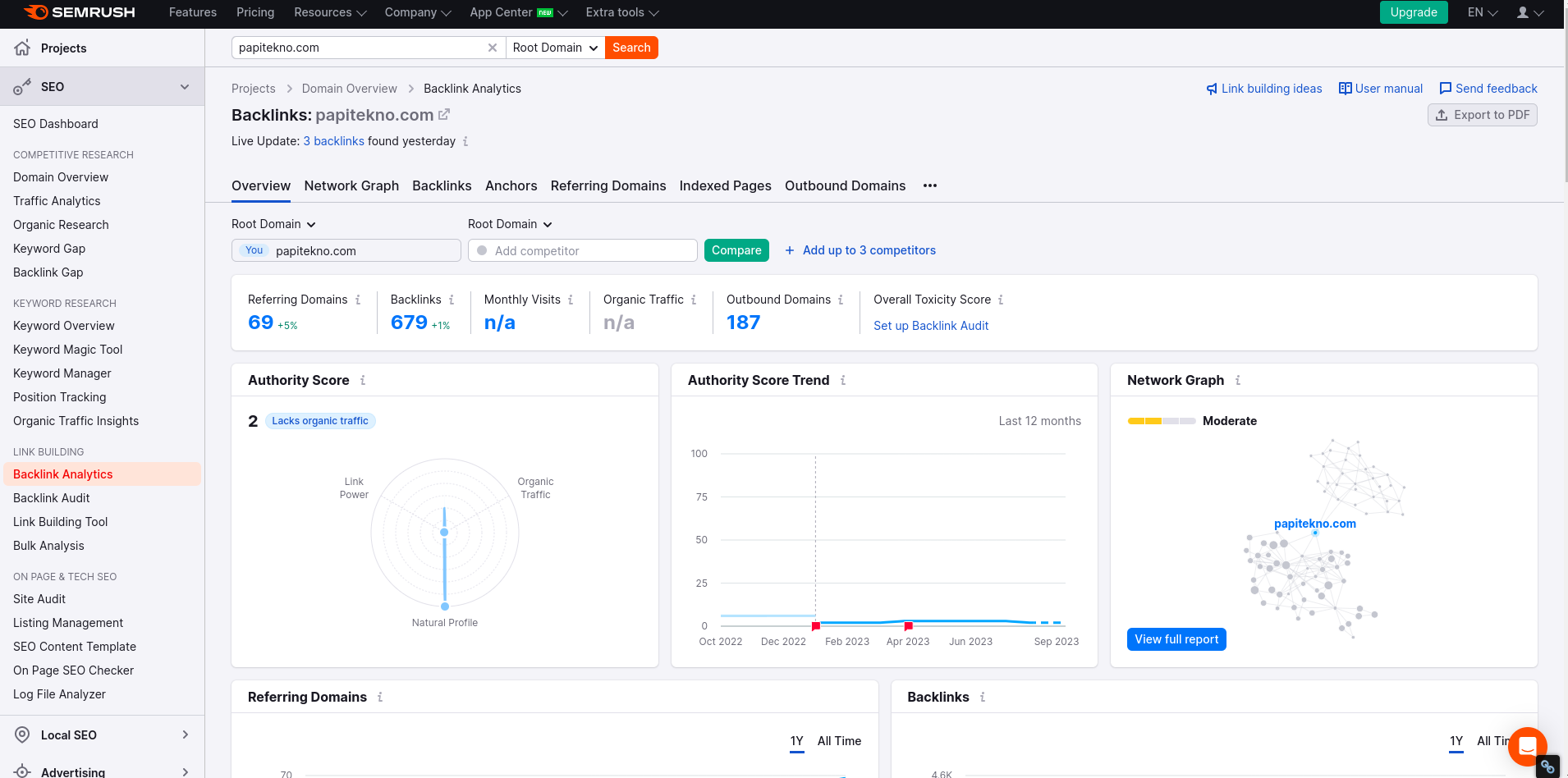Click red flag marker near Apr 2023

(908, 626)
